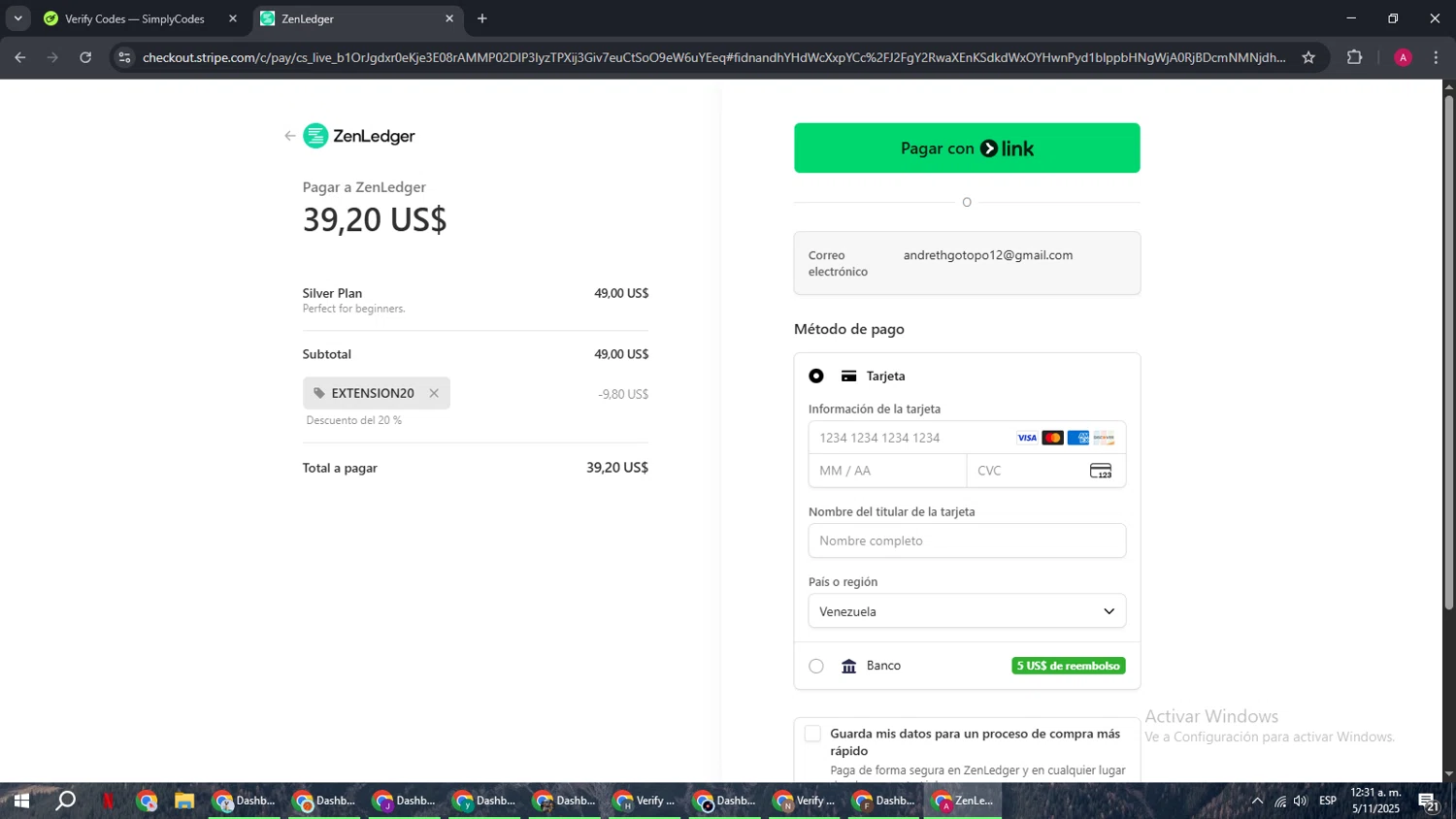Click the browser address bar URL
Image resolution: width=1456 pixels, height=819 pixels.
point(713,57)
